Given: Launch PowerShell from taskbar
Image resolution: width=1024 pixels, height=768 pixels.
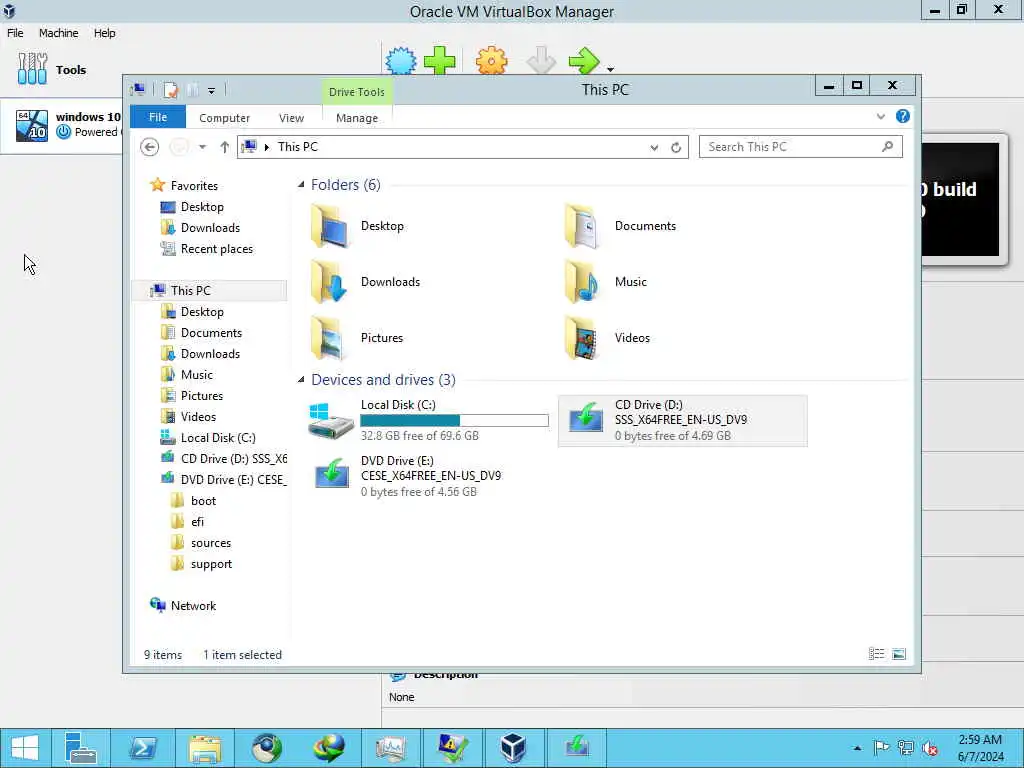Looking at the screenshot, I should tap(142, 748).
